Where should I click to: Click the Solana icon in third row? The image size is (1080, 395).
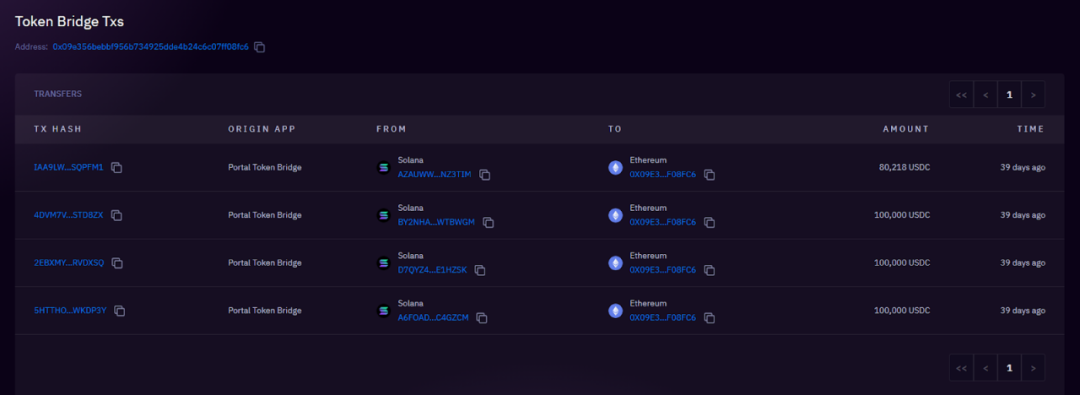pos(384,263)
